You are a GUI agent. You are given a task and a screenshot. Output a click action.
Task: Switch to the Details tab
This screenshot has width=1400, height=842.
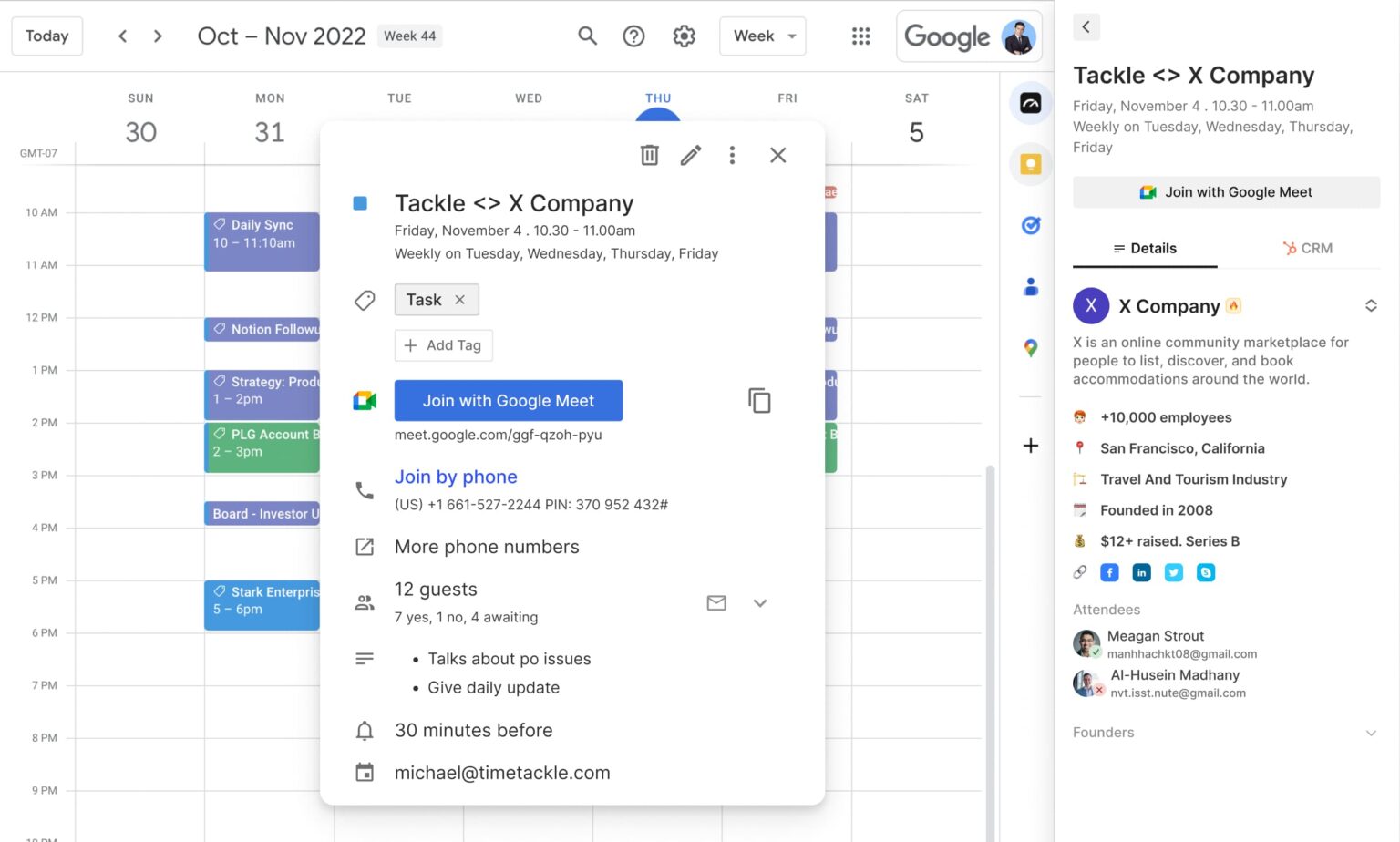tap(1145, 248)
